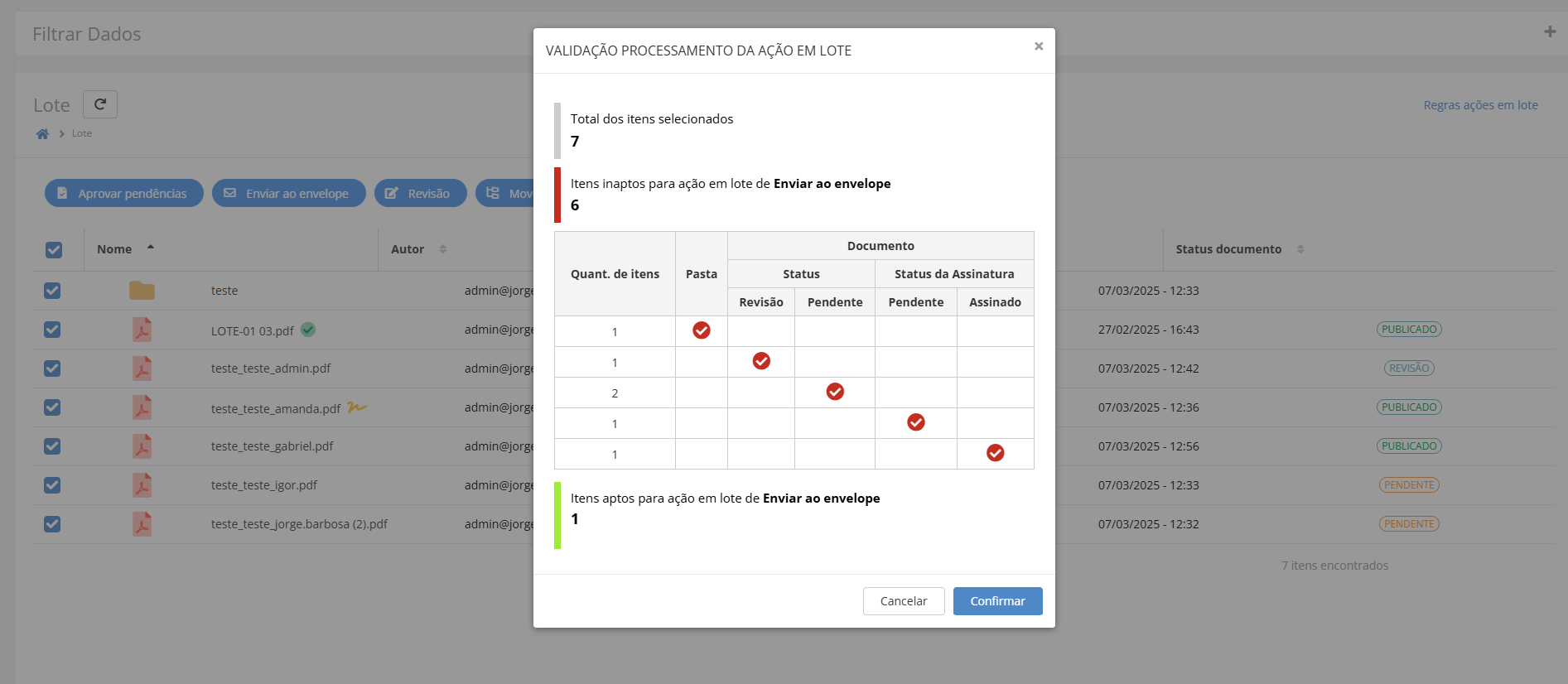Sort the table by Autor column
The image size is (1568, 684).
408,249
